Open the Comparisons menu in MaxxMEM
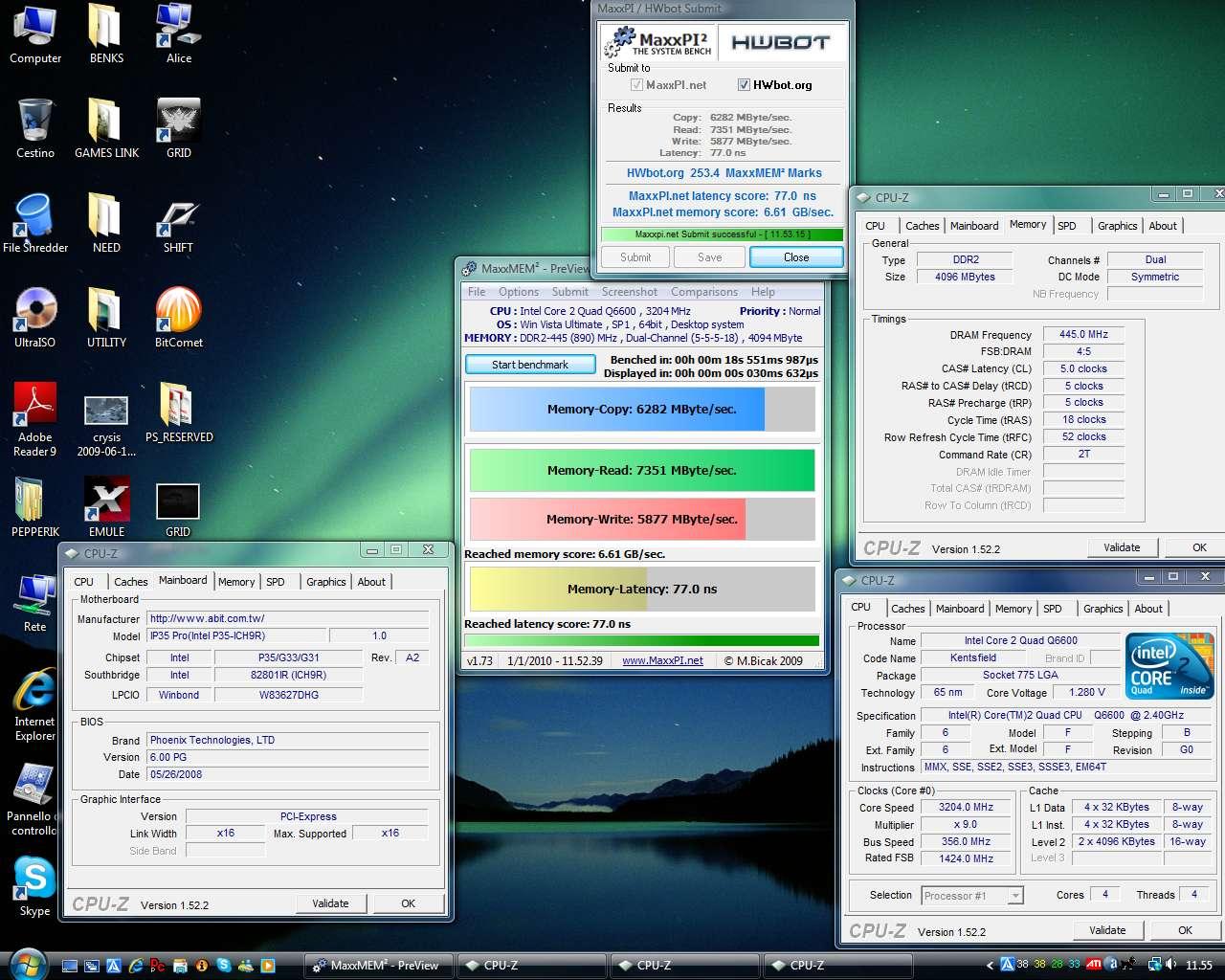 (x=704, y=292)
